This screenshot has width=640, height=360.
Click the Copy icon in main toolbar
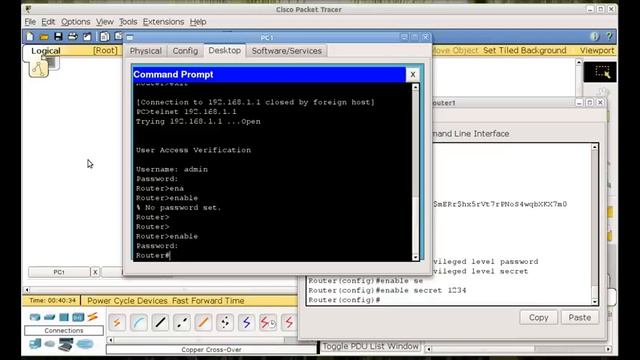[104, 37]
